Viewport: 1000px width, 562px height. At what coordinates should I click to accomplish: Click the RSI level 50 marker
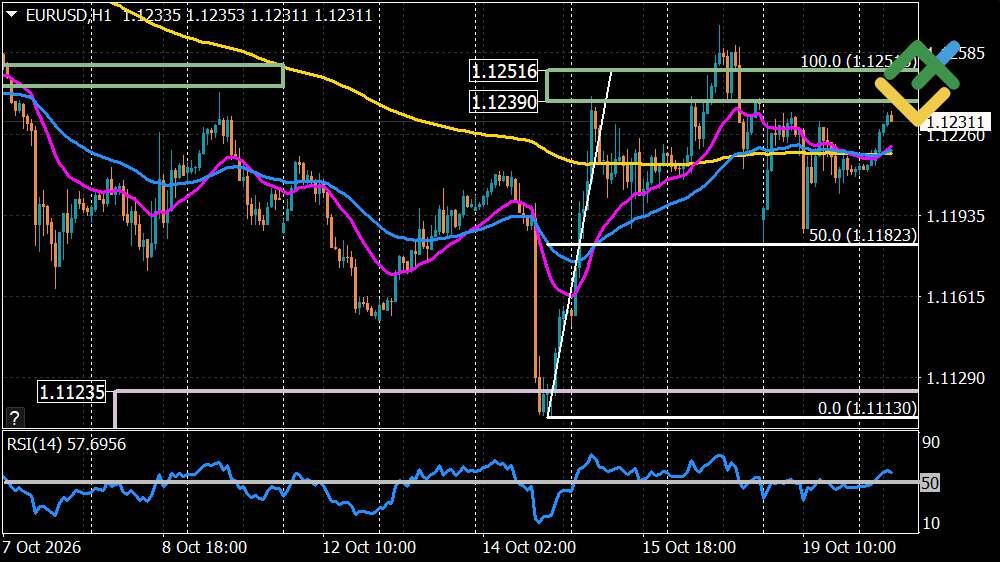pos(930,483)
